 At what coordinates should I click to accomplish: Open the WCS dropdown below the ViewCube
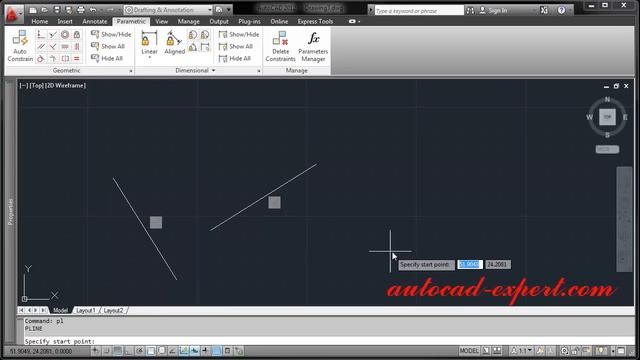607,149
